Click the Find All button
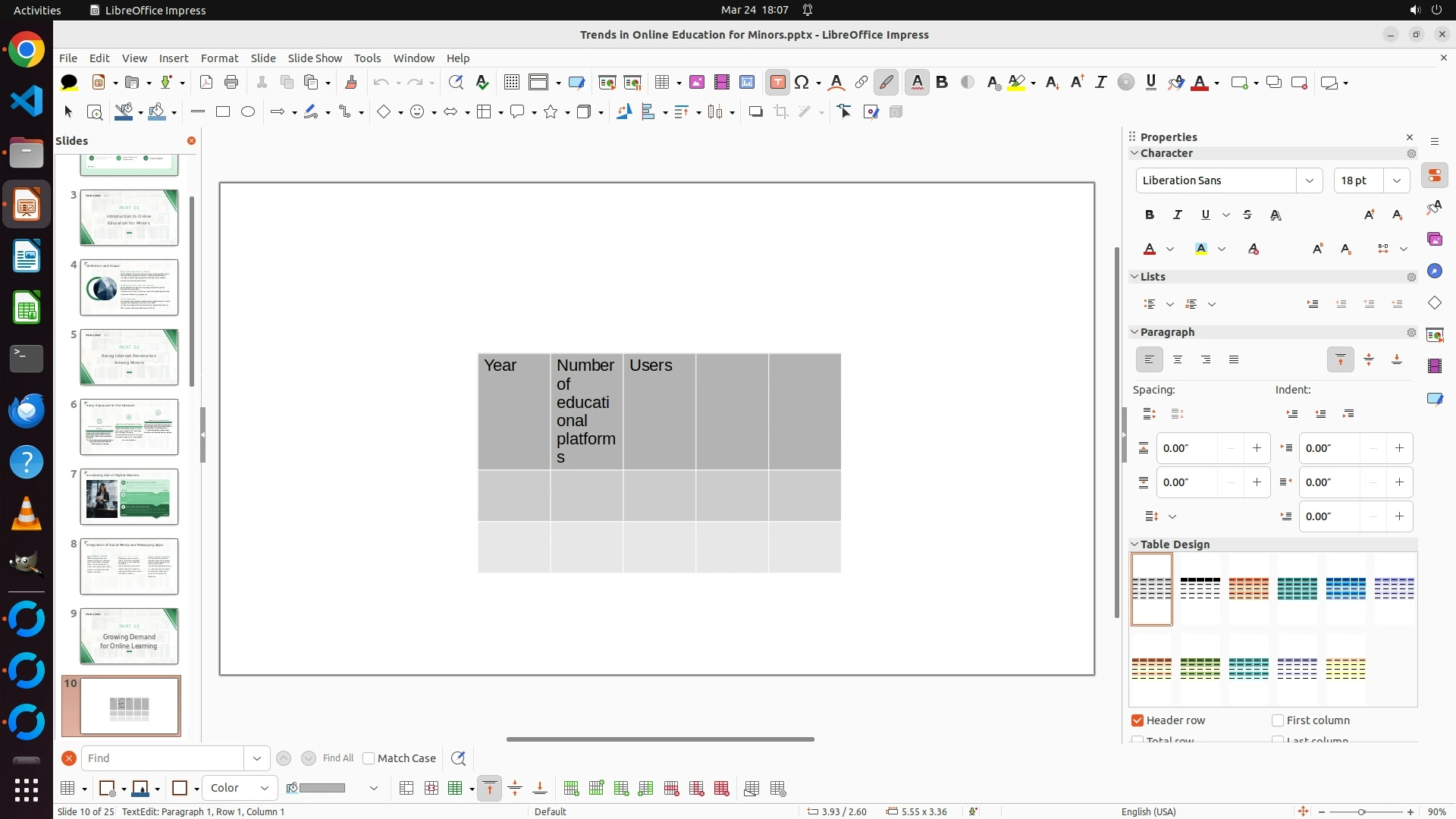Image resolution: width=1456 pixels, height=819 pixels. 337,758
